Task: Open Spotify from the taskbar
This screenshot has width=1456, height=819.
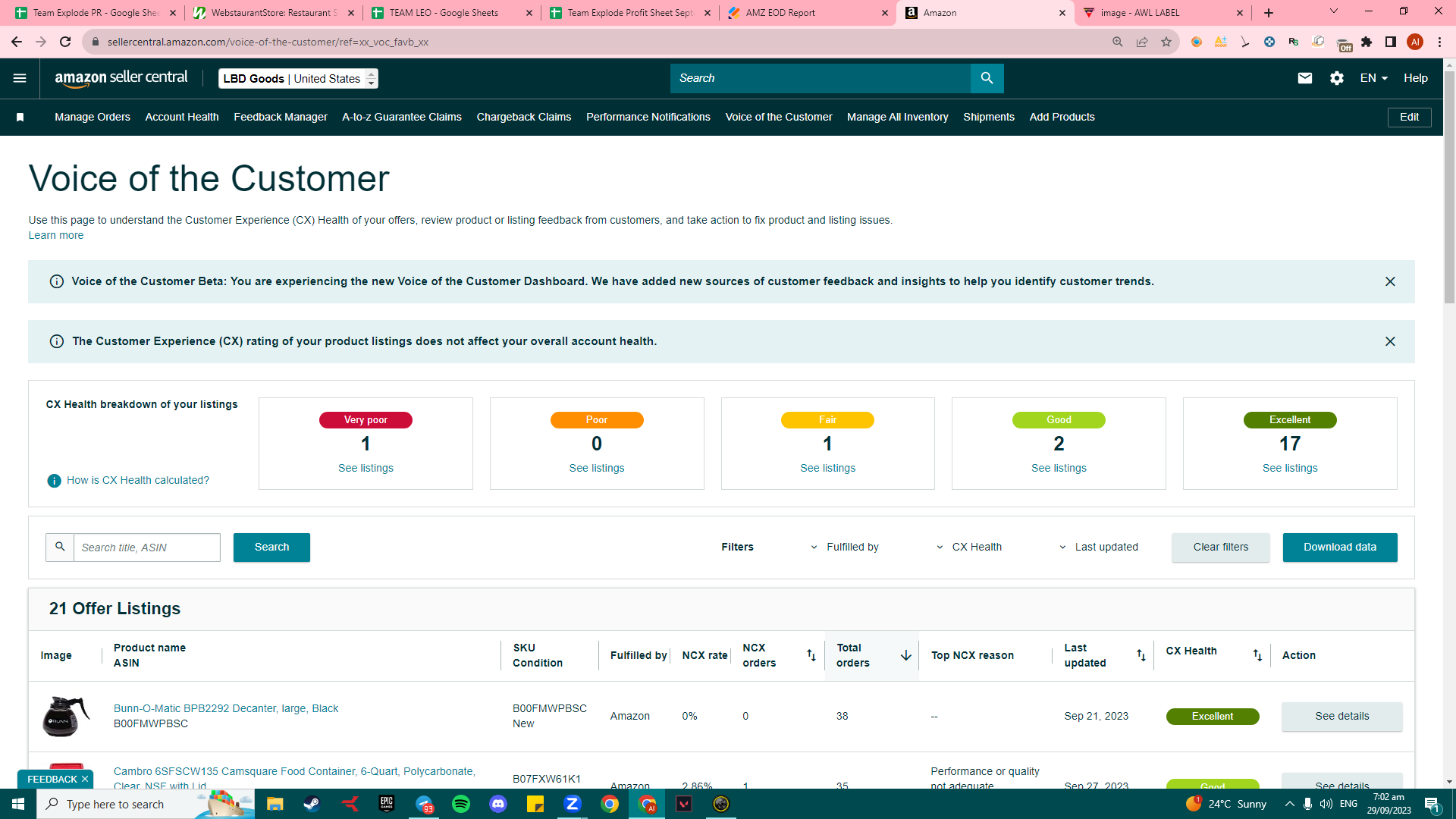Action: (x=461, y=804)
